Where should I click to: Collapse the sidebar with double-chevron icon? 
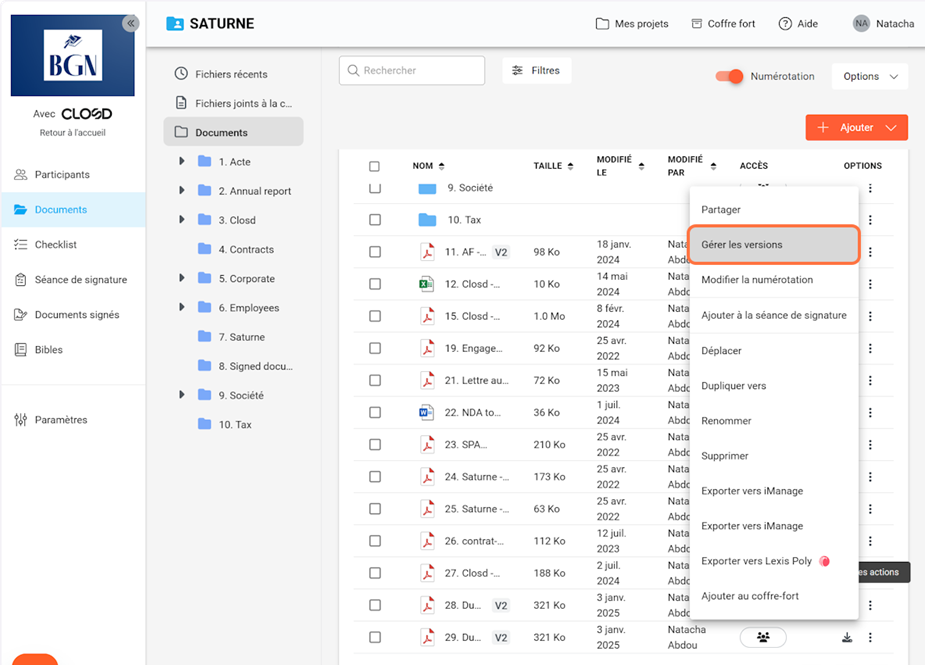pyautogui.click(x=131, y=24)
